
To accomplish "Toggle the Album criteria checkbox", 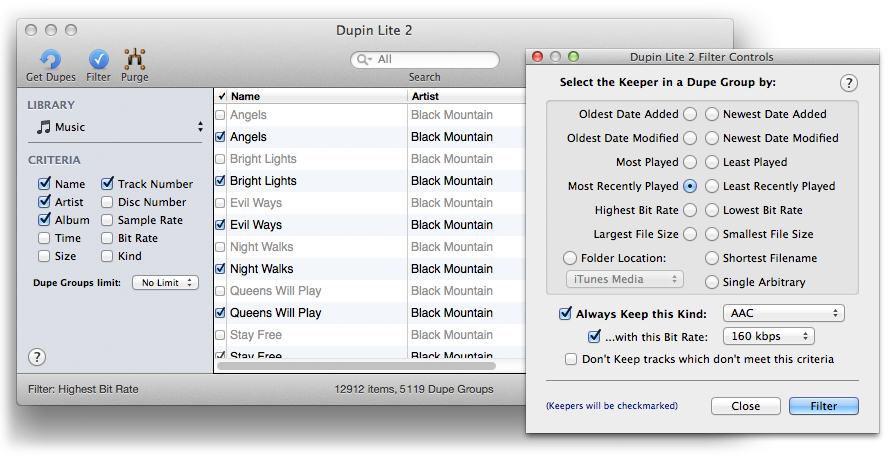I will [44, 220].
